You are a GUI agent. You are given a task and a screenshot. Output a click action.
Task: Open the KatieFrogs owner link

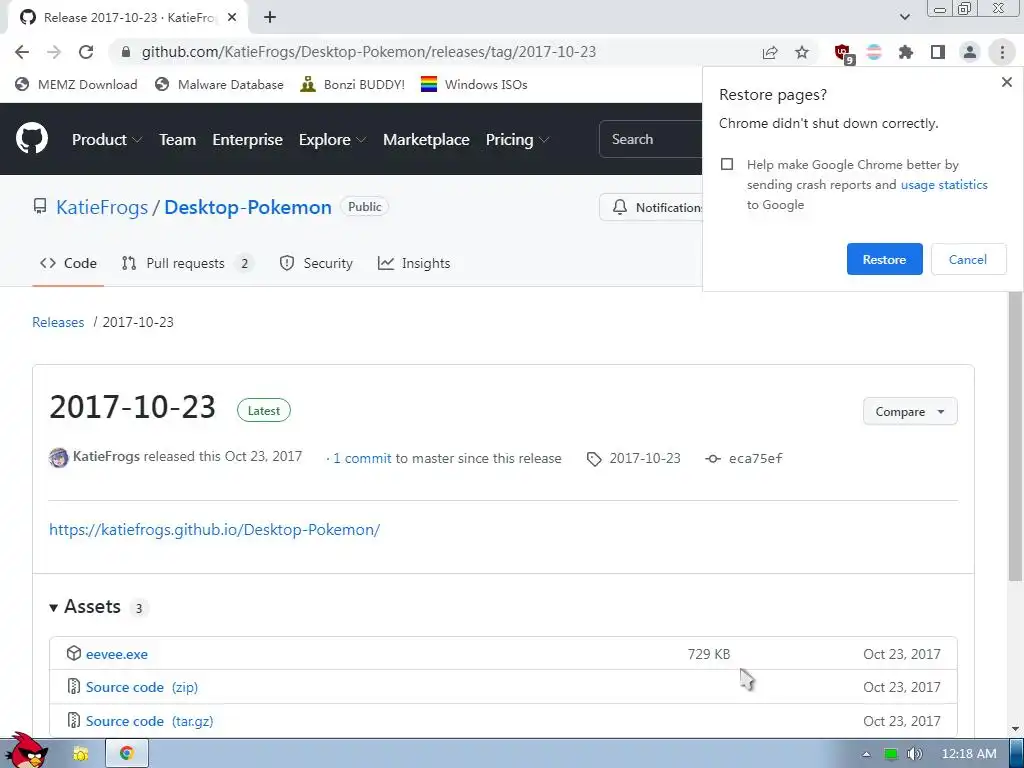pos(102,207)
